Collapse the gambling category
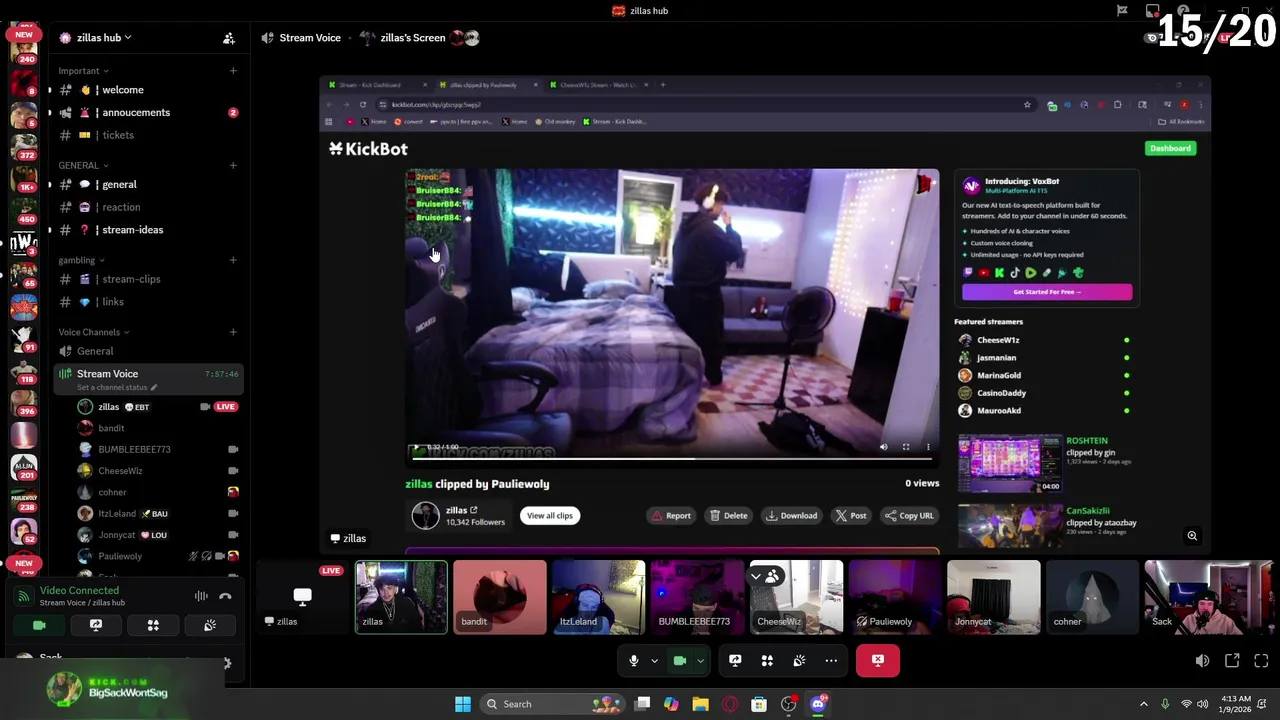Image resolution: width=1280 pixels, height=720 pixels. 81,260
